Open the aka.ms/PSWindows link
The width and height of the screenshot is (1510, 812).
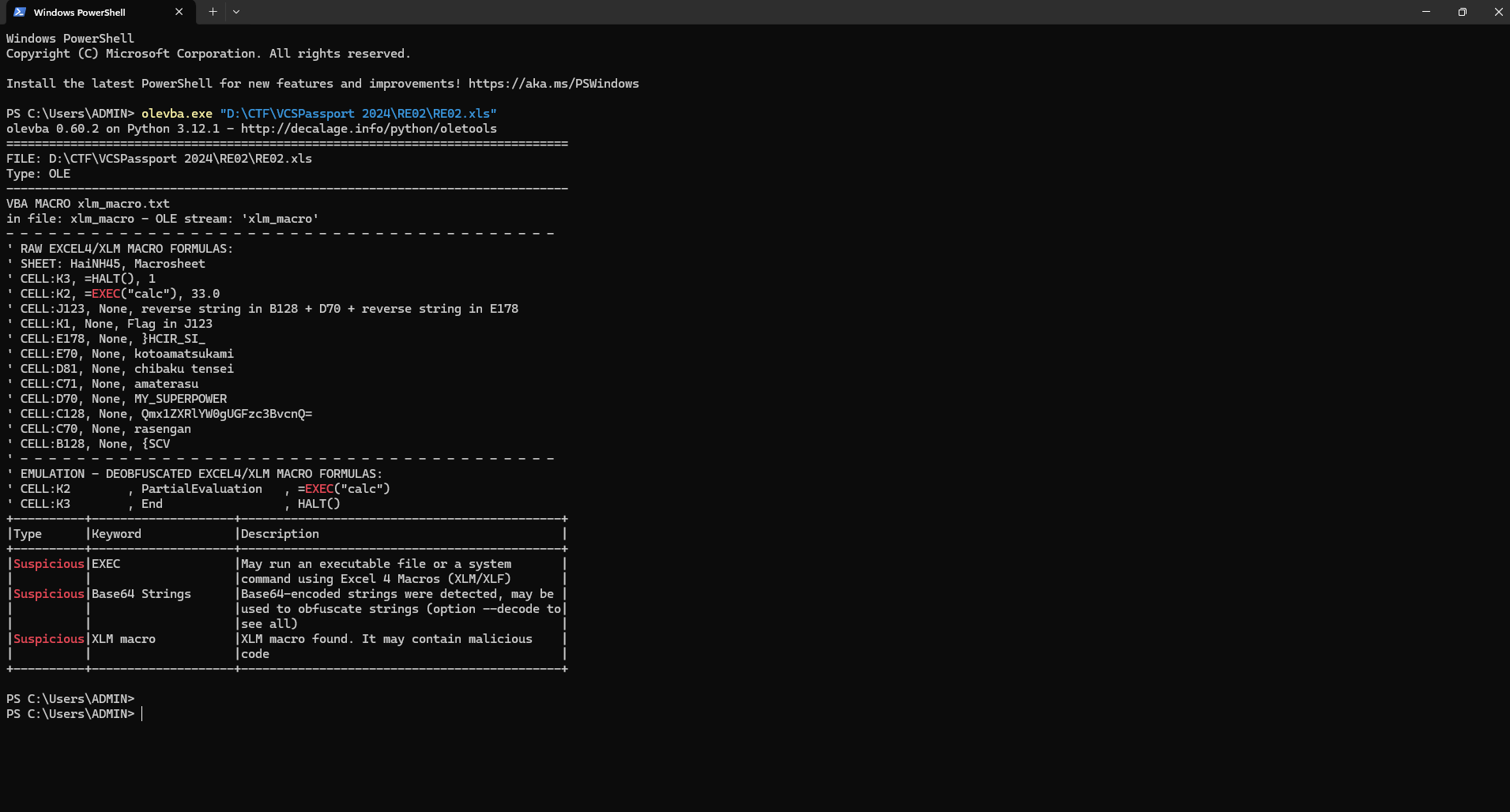(x=553, y=84)
